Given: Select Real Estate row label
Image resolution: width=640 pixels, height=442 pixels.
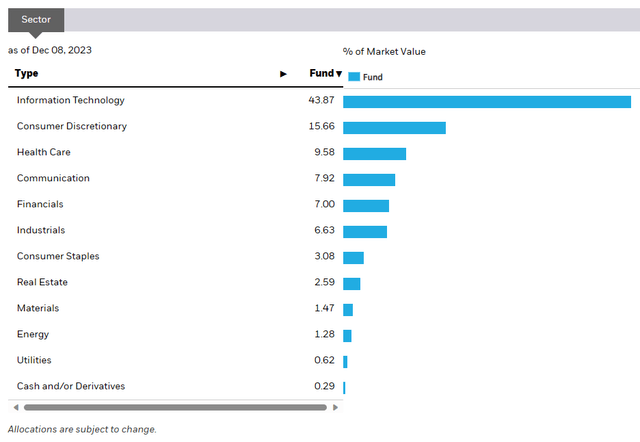Looking at the screenshot, I should point(42,282).
